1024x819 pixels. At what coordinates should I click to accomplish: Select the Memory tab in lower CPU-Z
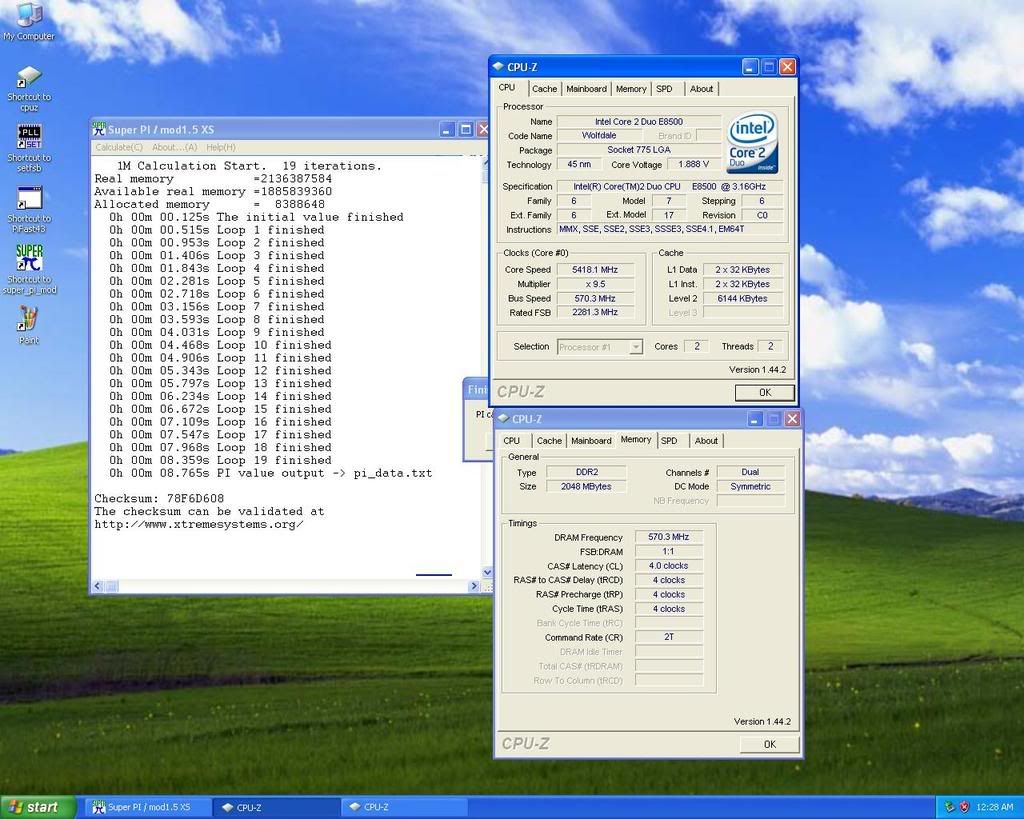coord(635,440)
